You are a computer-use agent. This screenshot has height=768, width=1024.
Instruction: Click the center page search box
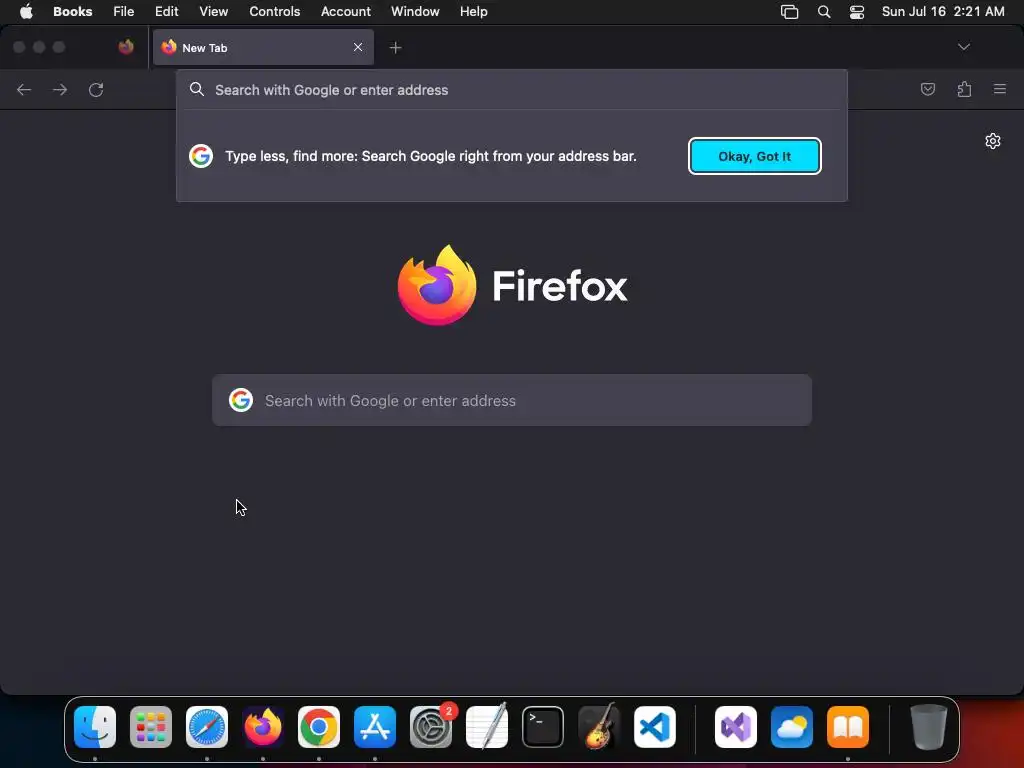512,400
